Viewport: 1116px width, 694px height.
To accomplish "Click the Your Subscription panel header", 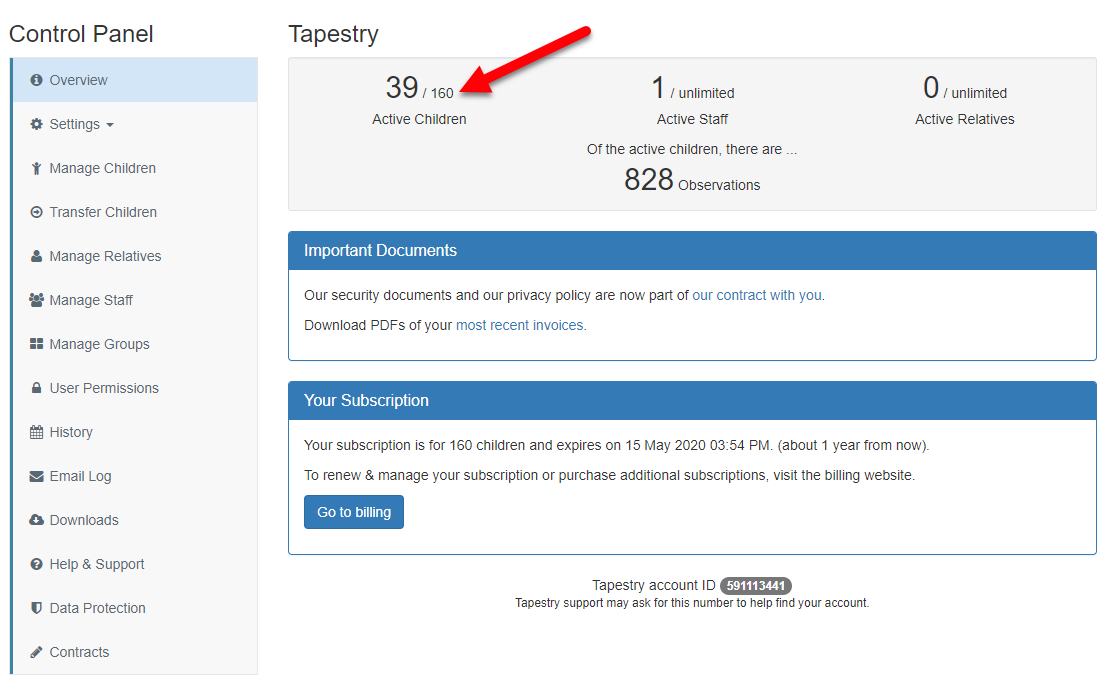I will (x=692, y=401).
